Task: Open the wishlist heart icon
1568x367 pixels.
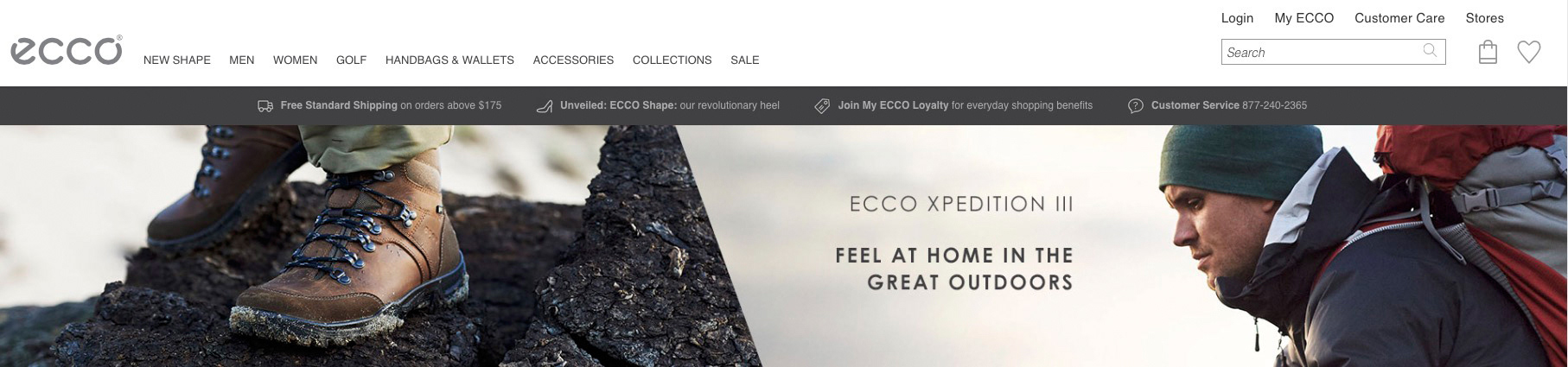Action: click(x=1529, y=52)
